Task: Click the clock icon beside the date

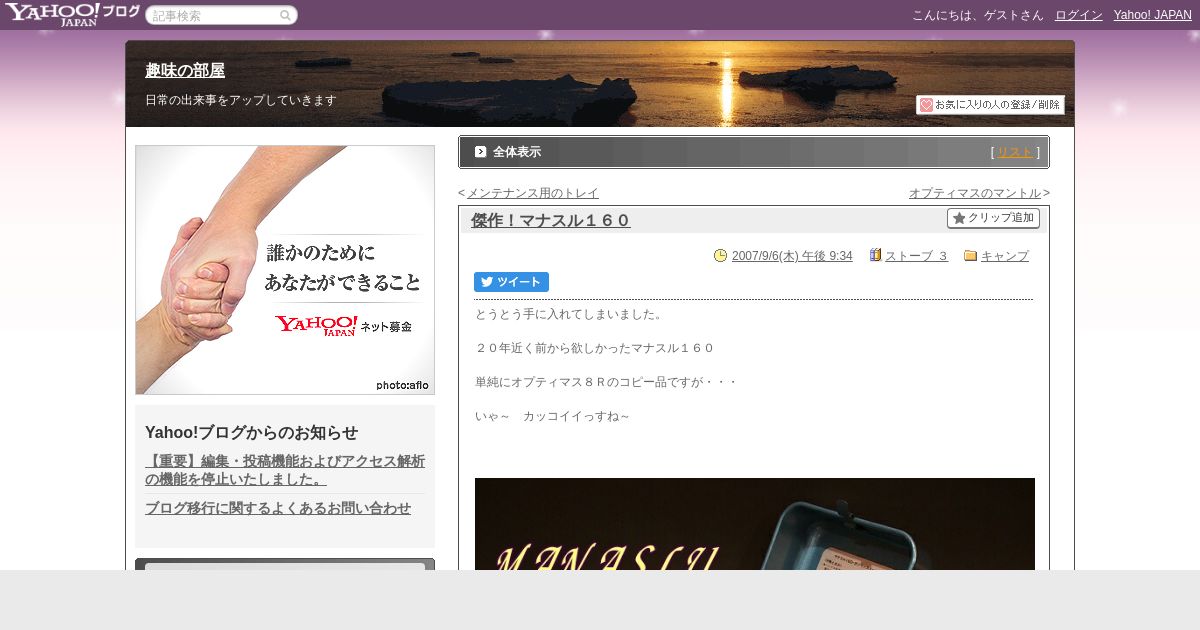Action: (720, 256)
